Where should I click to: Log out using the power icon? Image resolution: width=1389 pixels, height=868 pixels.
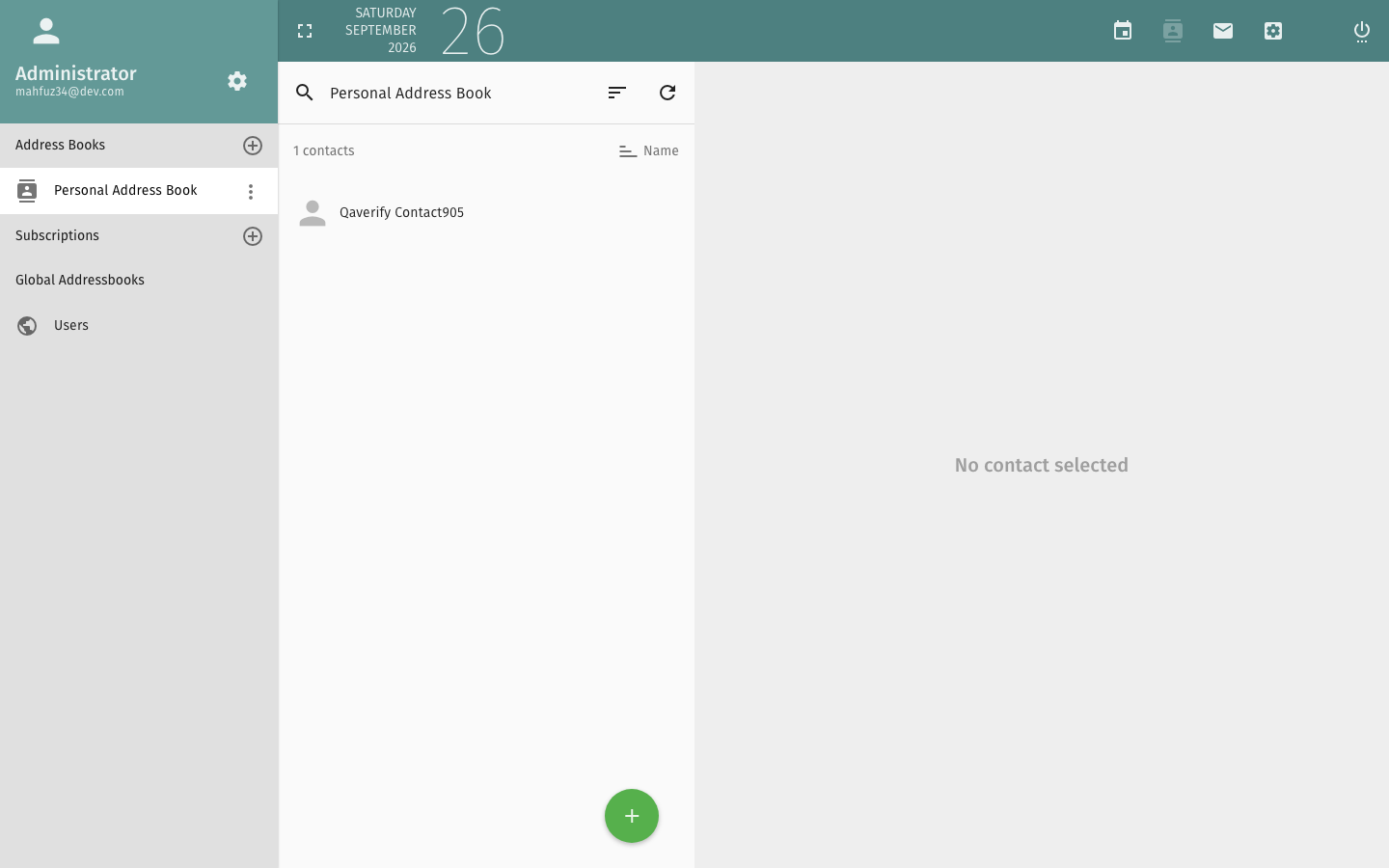click(x=1362, y=31)
